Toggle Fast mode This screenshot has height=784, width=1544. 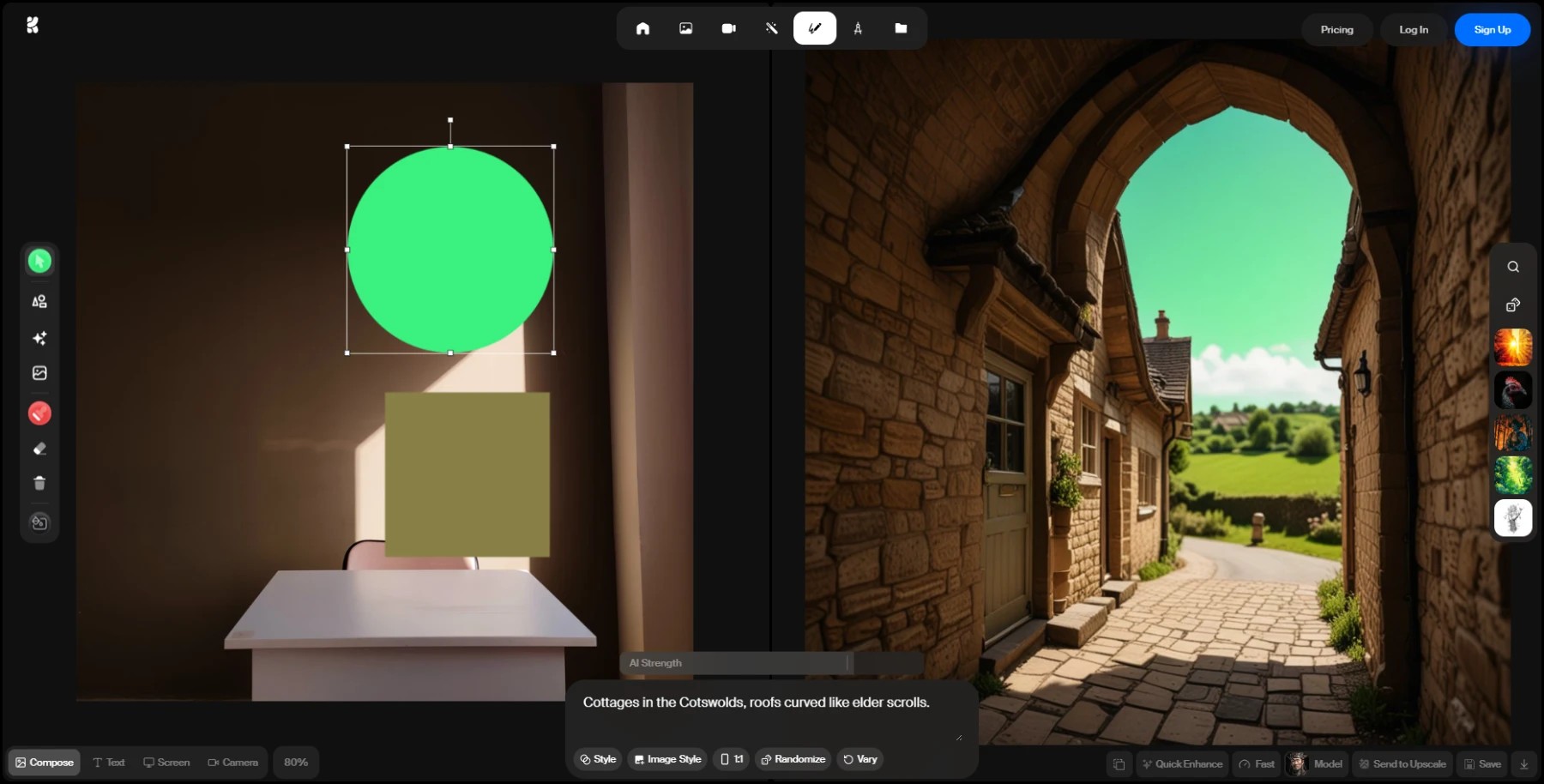(x=1257, y=763)
